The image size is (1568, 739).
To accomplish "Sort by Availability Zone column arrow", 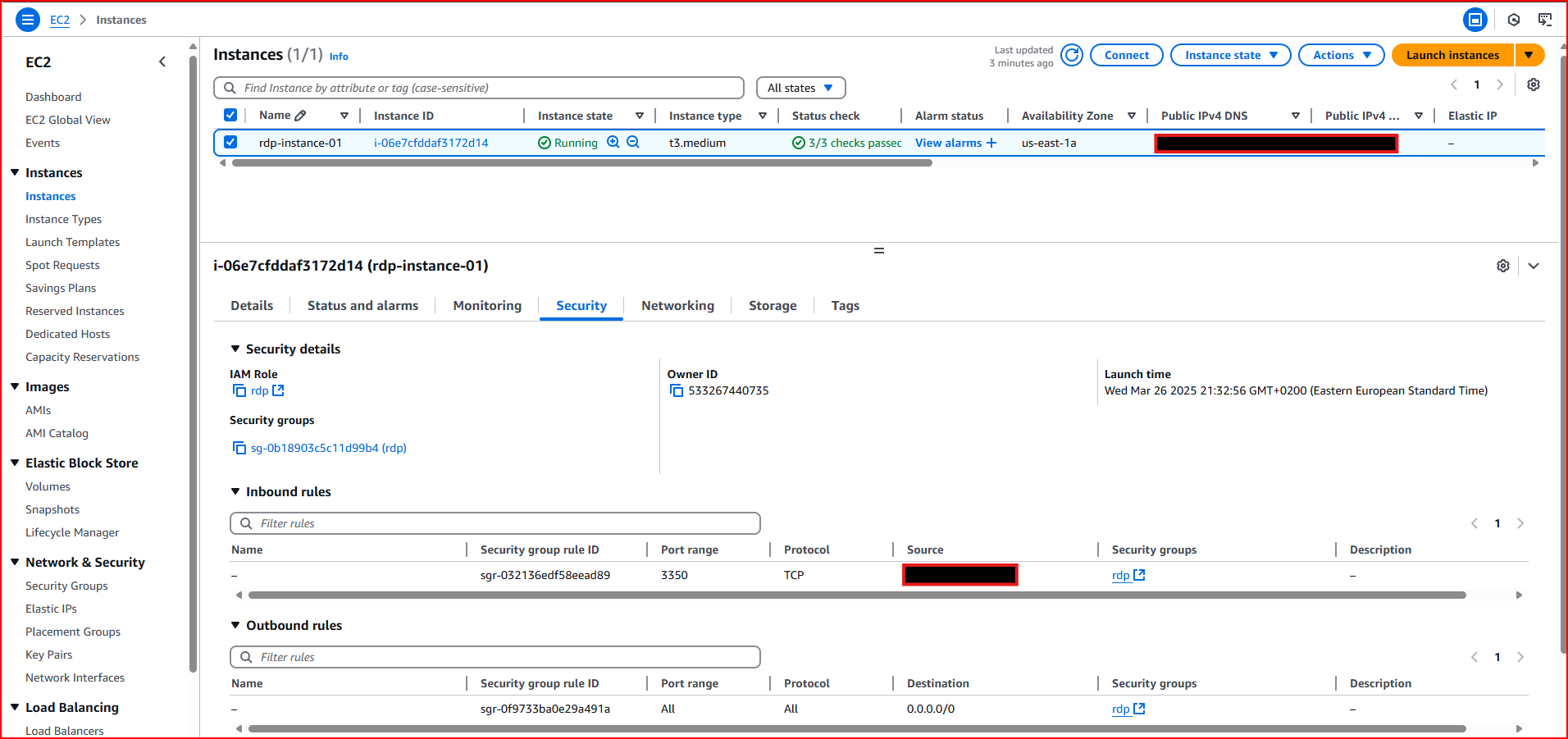I will (x=1132, y=116).
